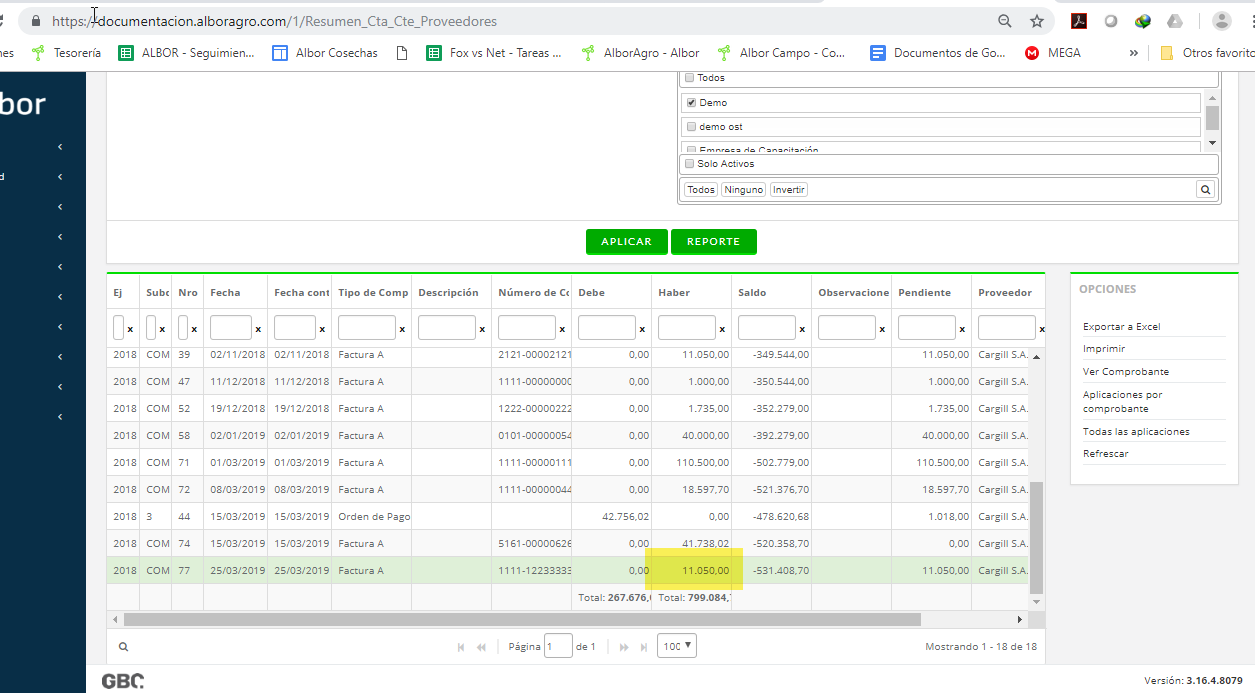The image size is (1255, 693).
Task: Clear the Haber column filter
Action: pos(722,329)
